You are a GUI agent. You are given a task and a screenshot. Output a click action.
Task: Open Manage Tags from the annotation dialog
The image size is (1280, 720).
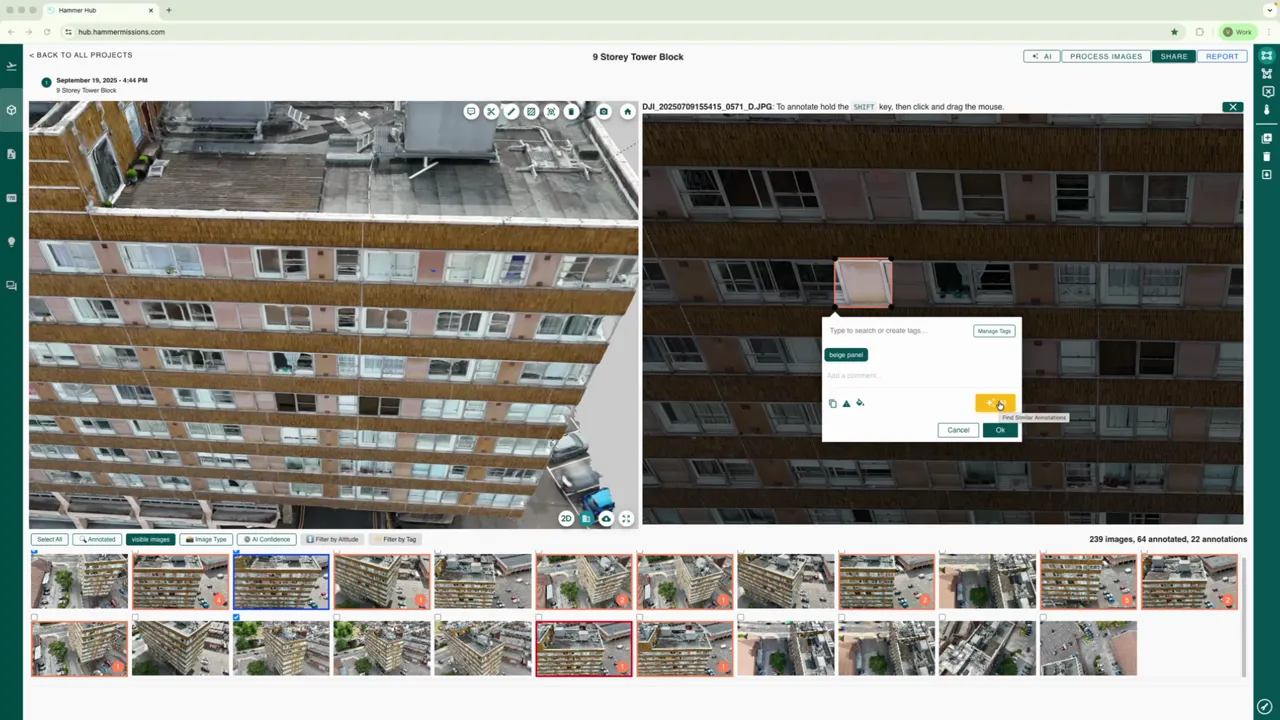click(993, 330)
